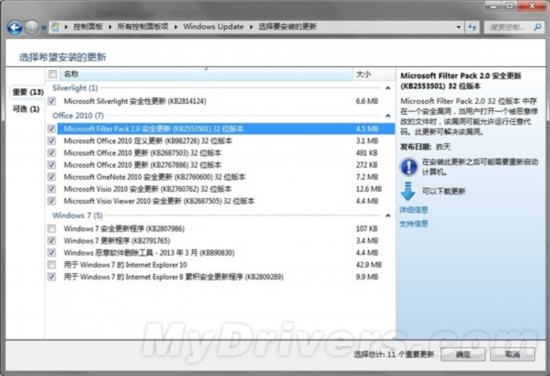Click the search magnifier icon

[x=537, y=27]
